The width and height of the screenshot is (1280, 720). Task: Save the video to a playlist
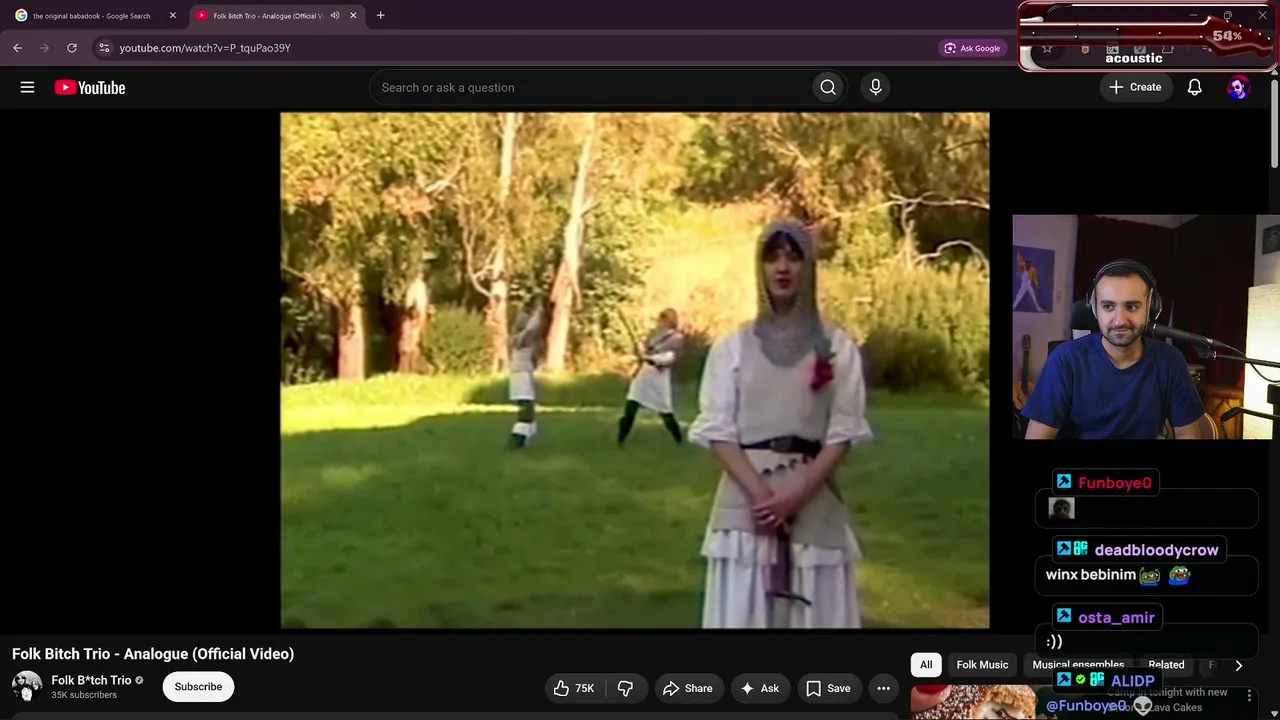pyautogui.click(x=828, y=688)
